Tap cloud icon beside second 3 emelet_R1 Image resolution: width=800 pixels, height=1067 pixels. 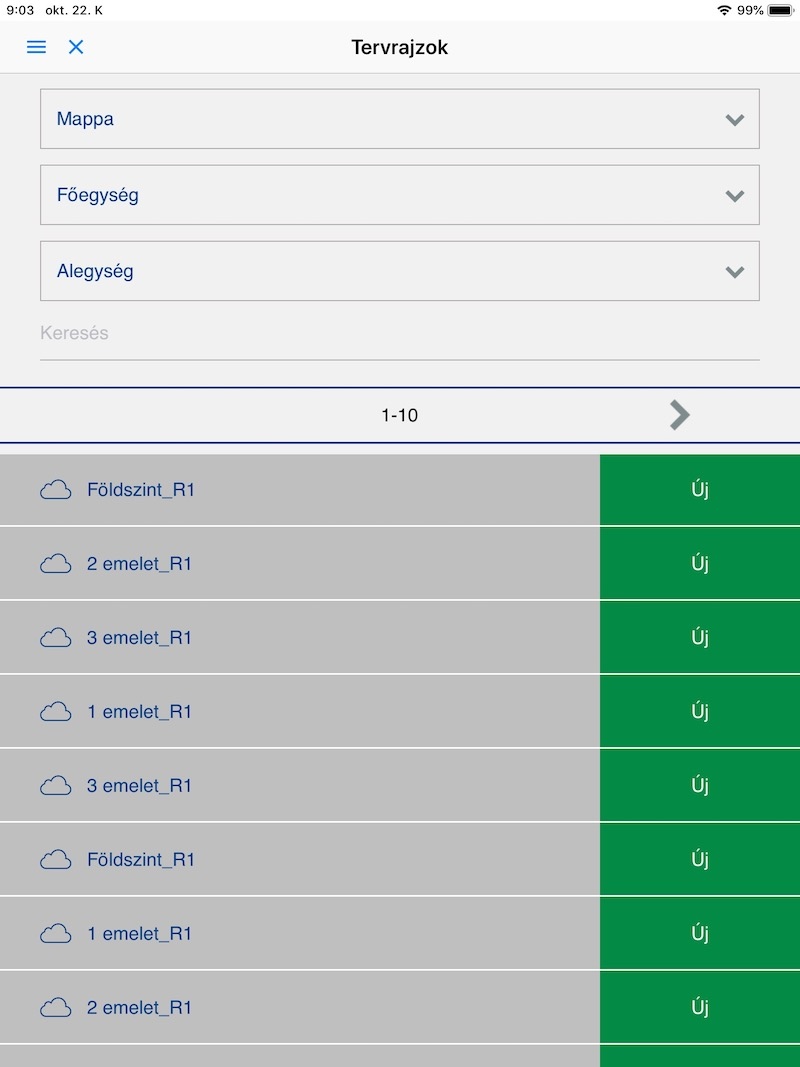pos(56,786)
